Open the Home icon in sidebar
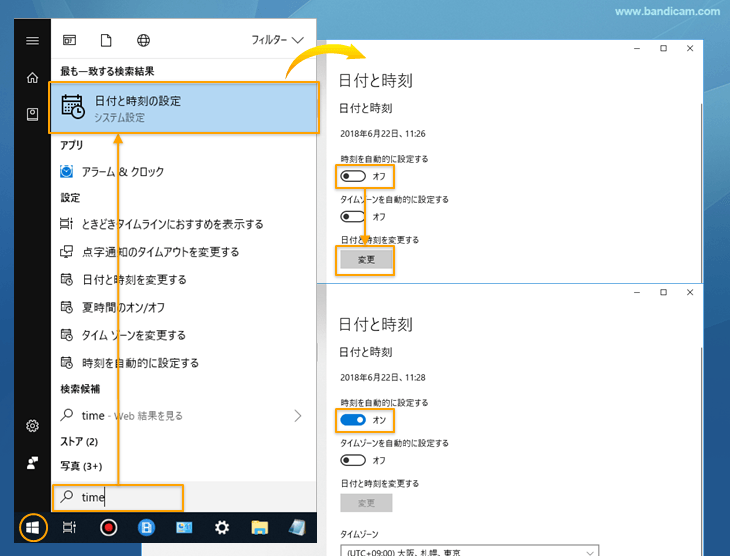 [x=32, y=78]
